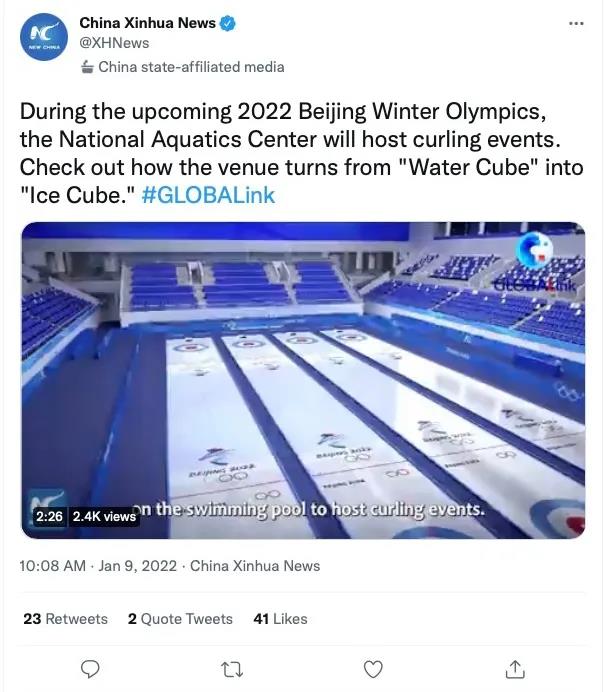This screenshot has width=604, height=692.
Task: Tap the share upload icon
Action: [x=514, y=669]
